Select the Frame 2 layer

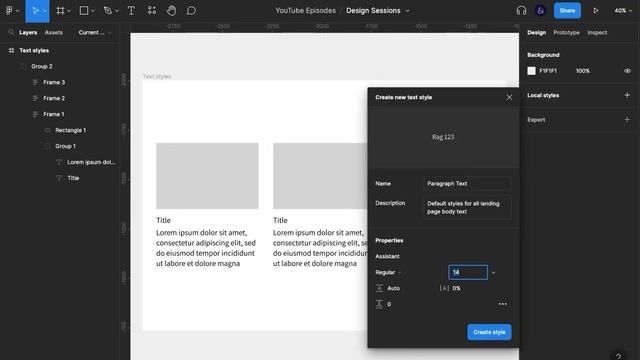click(54, 98)
